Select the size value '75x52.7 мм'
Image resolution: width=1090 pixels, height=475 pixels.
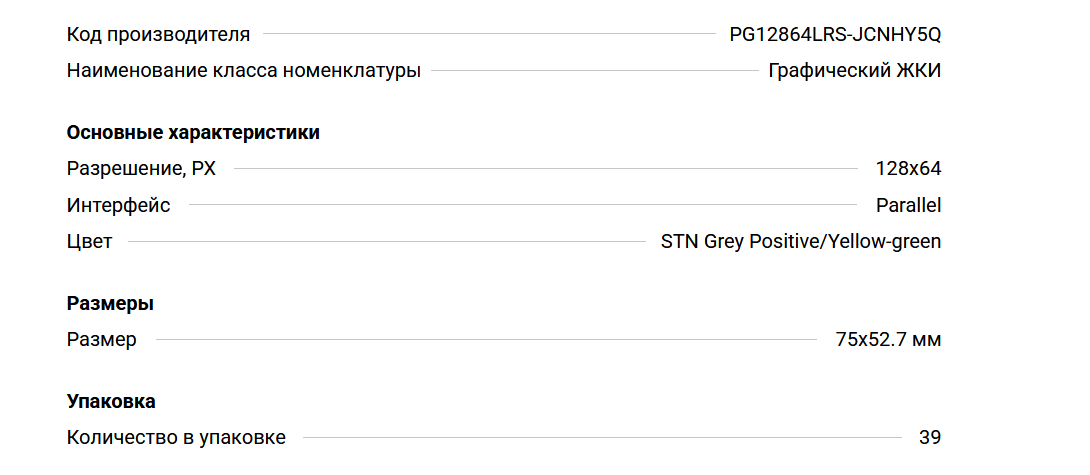888,340
